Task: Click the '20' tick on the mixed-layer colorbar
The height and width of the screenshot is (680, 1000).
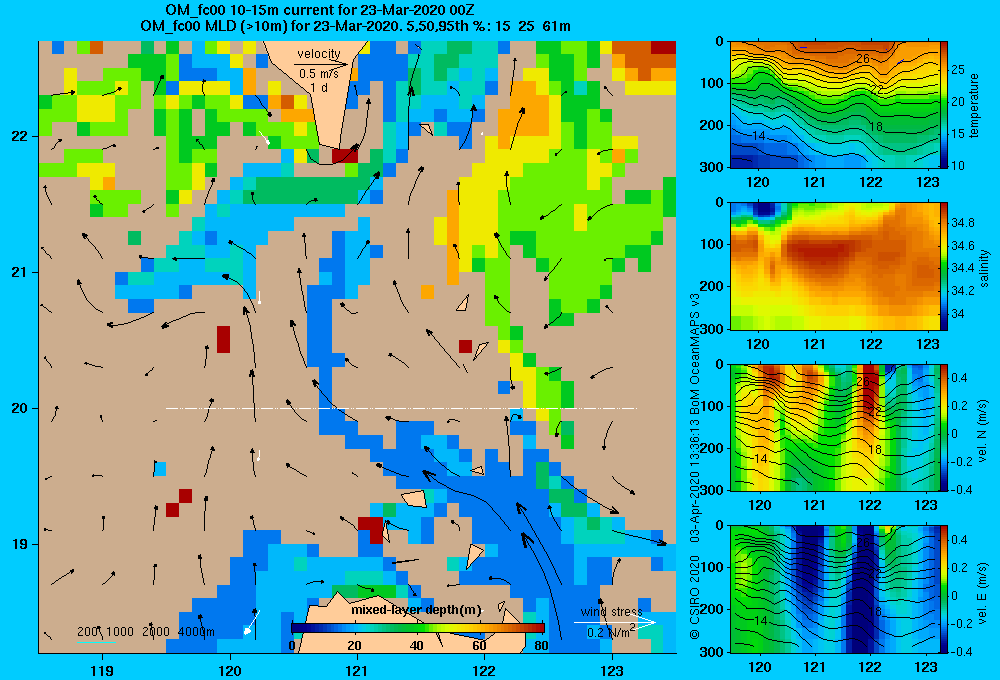Action: coord(354,646)
